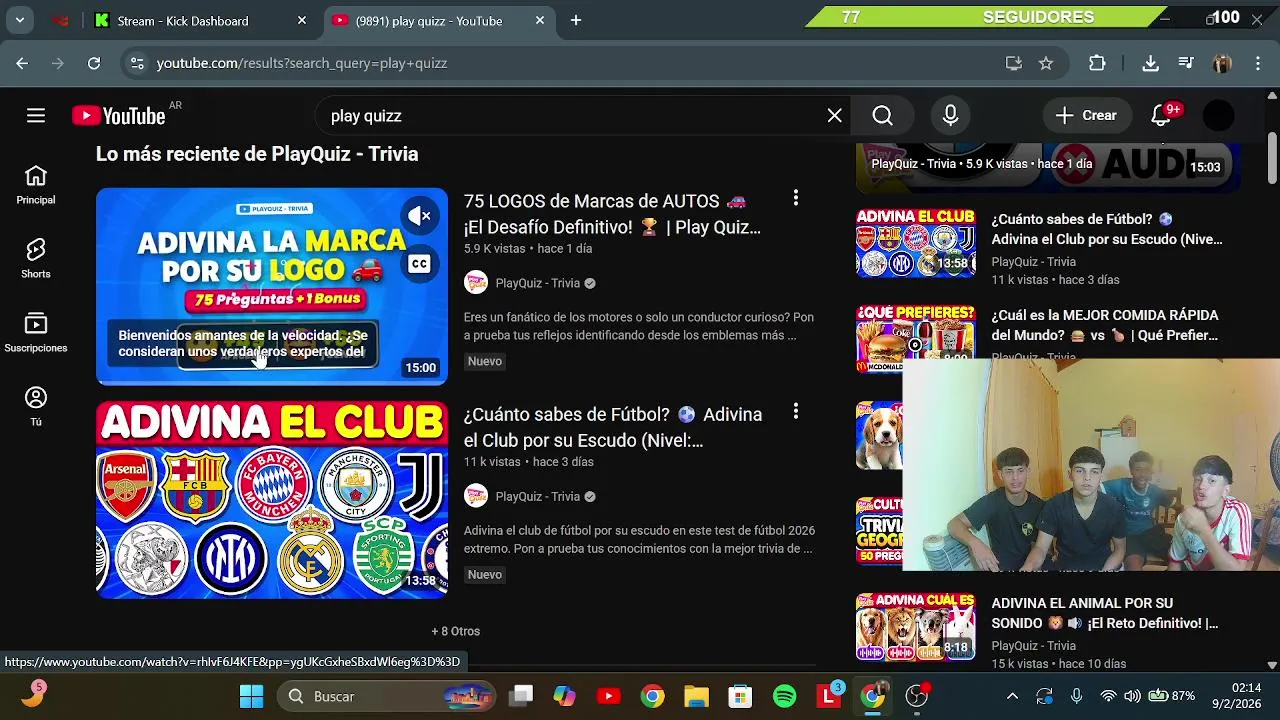This screenshot has height=720, width=1280.
Task: Open PlayQuiz - Trivia channel under AUTOS video
Action: point(538,283)
